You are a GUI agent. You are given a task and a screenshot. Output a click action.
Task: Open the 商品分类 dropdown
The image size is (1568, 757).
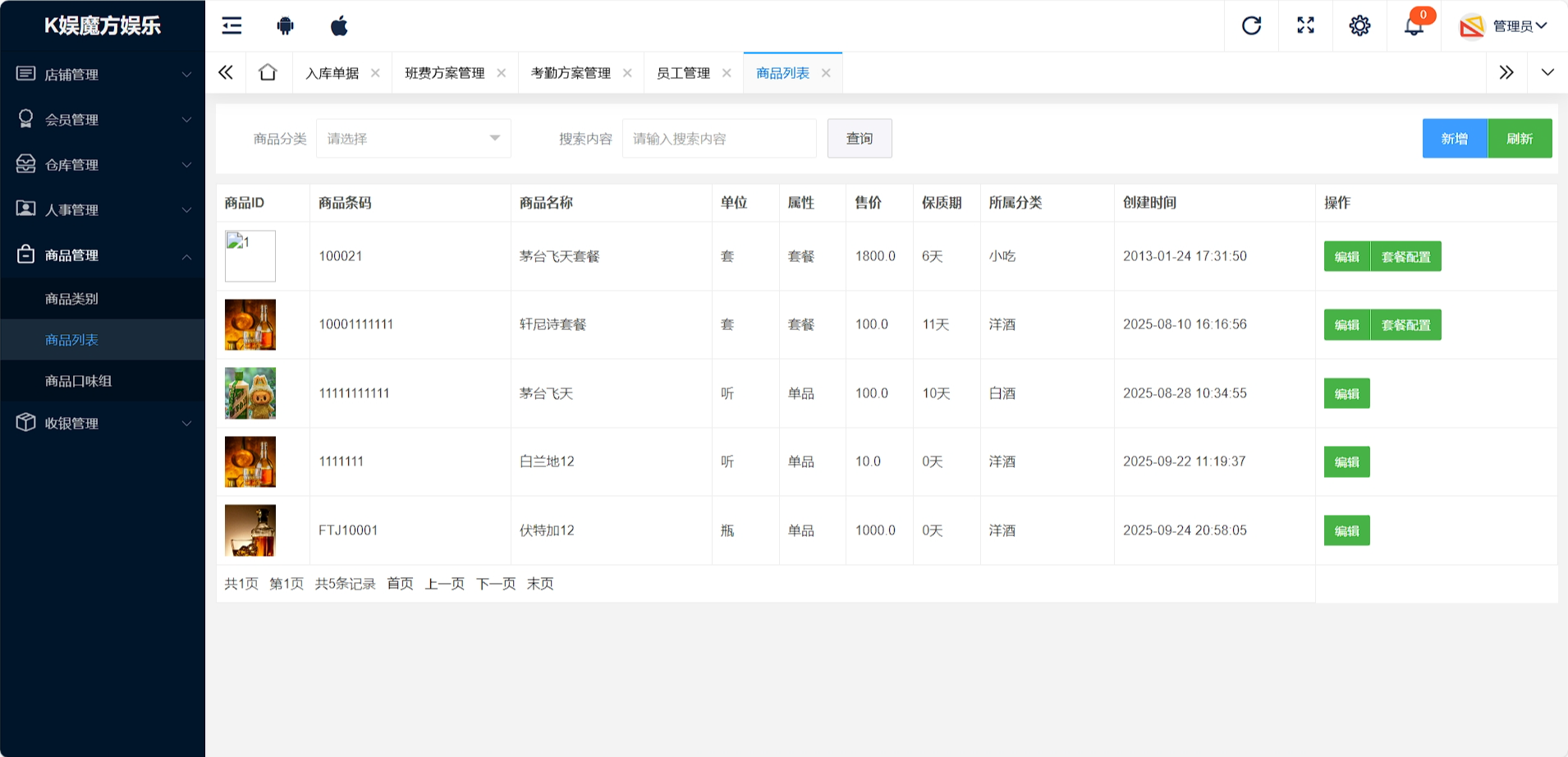[x=413, y=139]
